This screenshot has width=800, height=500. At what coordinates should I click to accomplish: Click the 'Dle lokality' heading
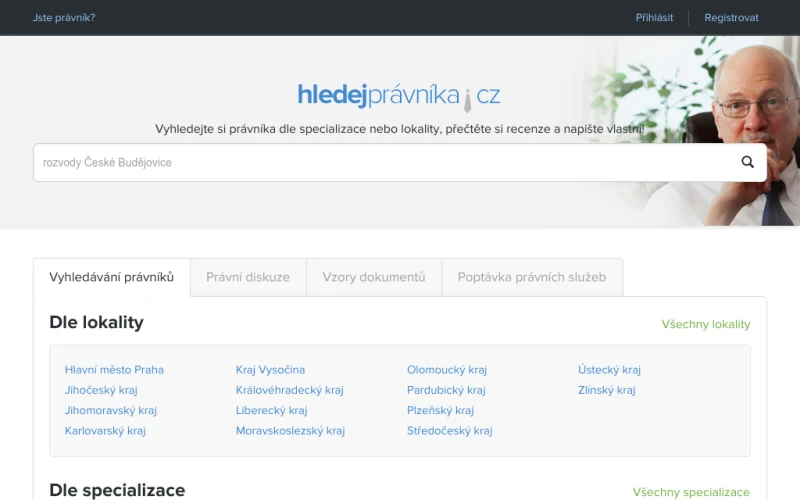(96, 322)
